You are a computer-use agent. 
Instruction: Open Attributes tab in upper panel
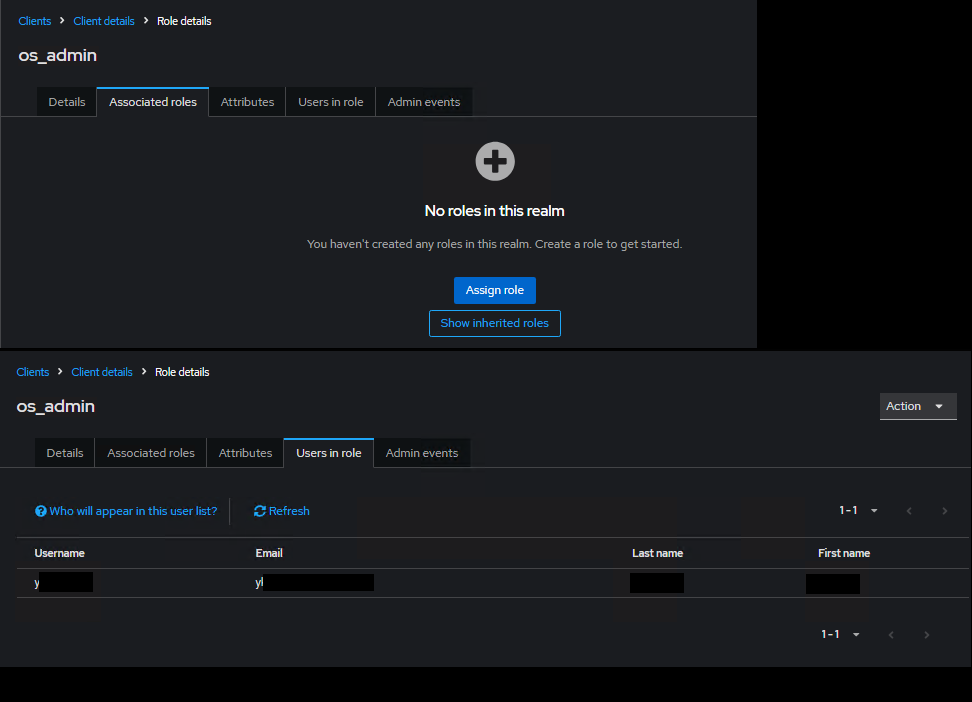tap(247, 102)
